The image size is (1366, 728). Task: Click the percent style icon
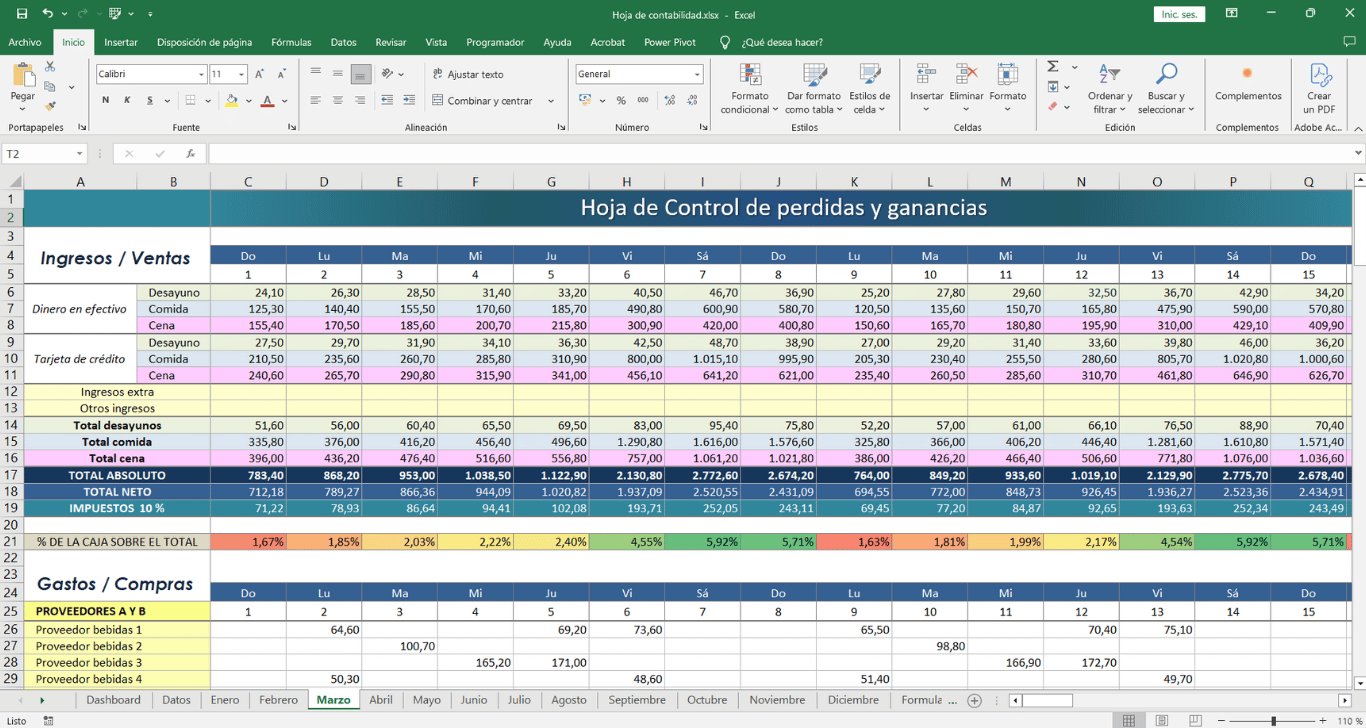tap(621, 101)
